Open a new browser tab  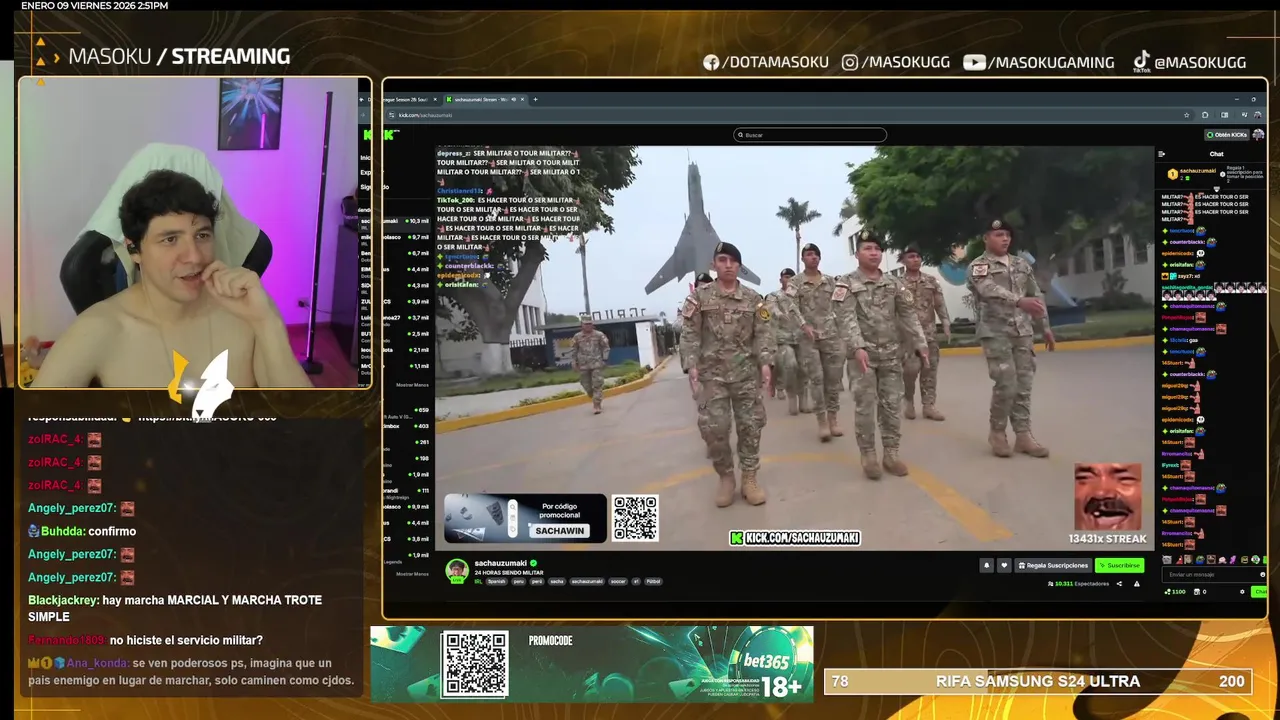click(x=535, y=99)
